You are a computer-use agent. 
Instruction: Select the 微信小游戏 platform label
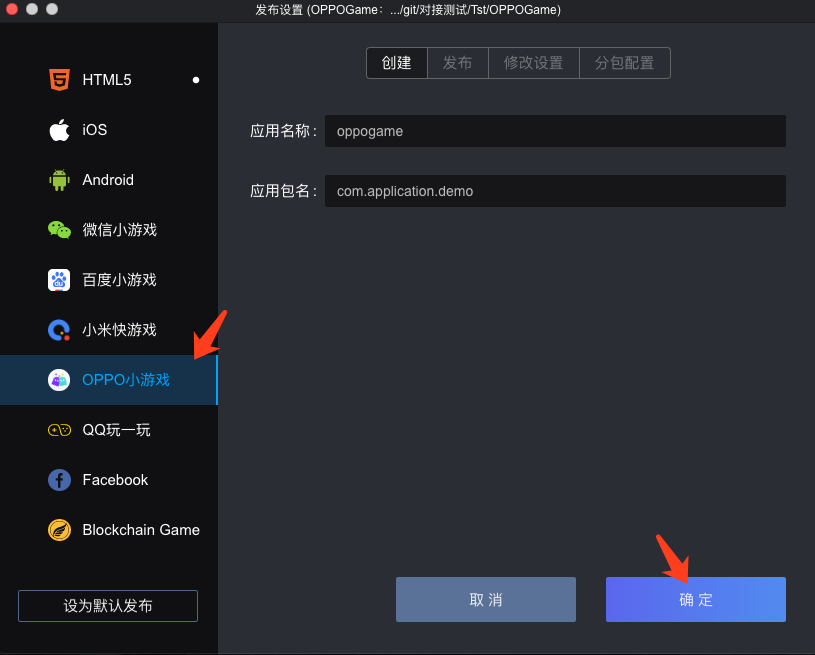tap(120, 230)
